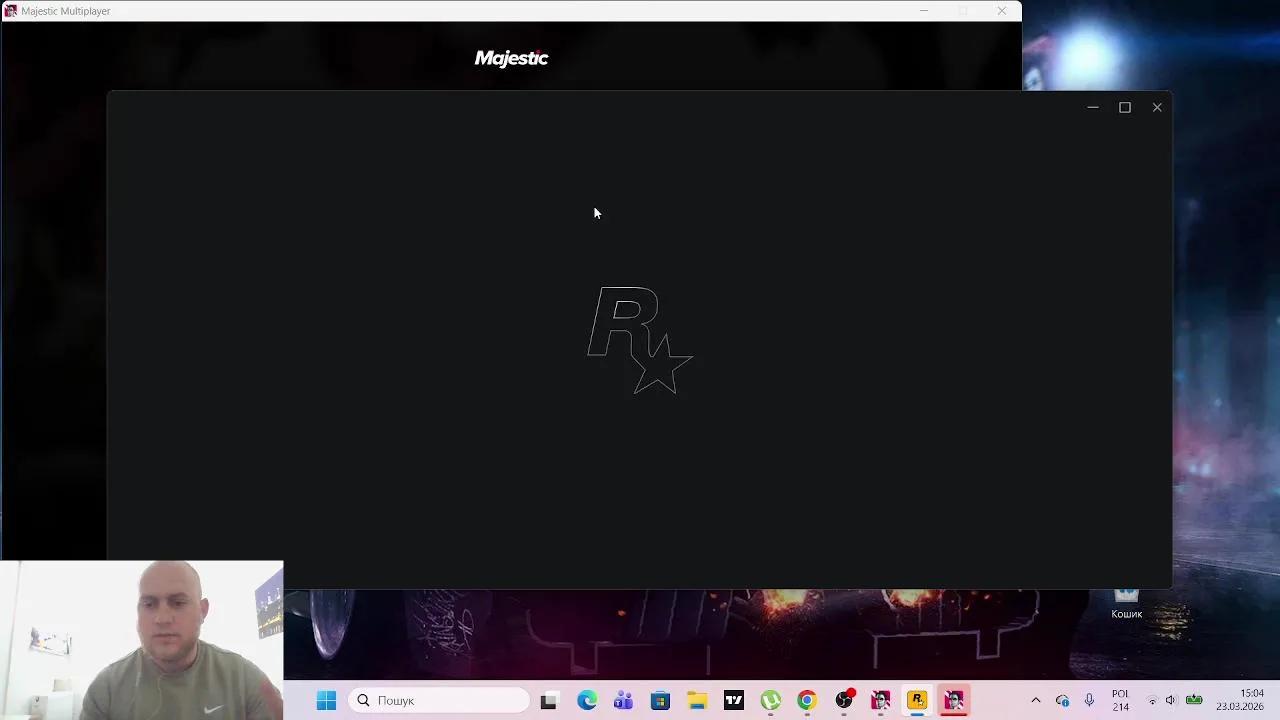Open File Explorer from the taskbar
This screenshot has height=720, width=1280.
[x=697, y=700]
